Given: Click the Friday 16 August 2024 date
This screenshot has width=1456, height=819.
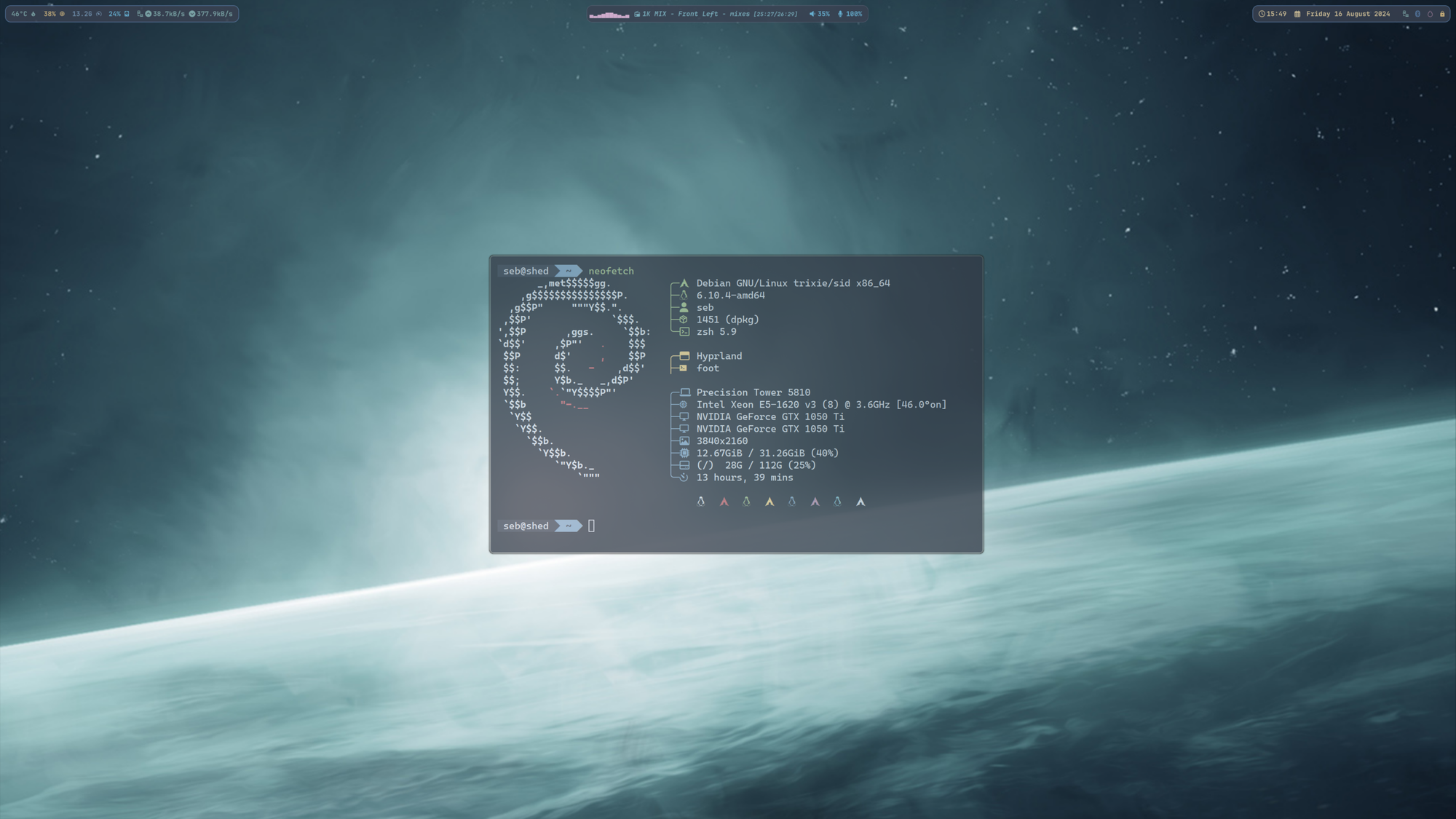Looking at the screenshot, I should 1347,14.
